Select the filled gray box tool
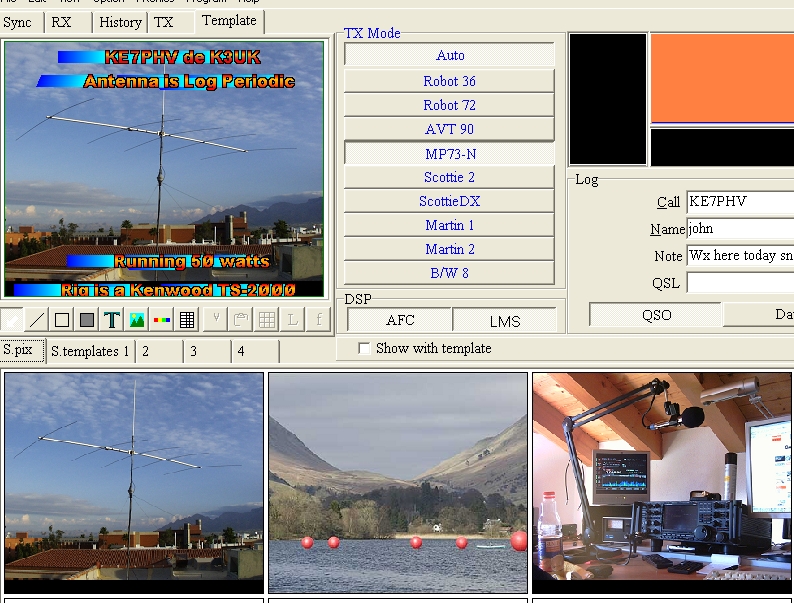This screenshot has width=794, height=603. pos(87,320)
